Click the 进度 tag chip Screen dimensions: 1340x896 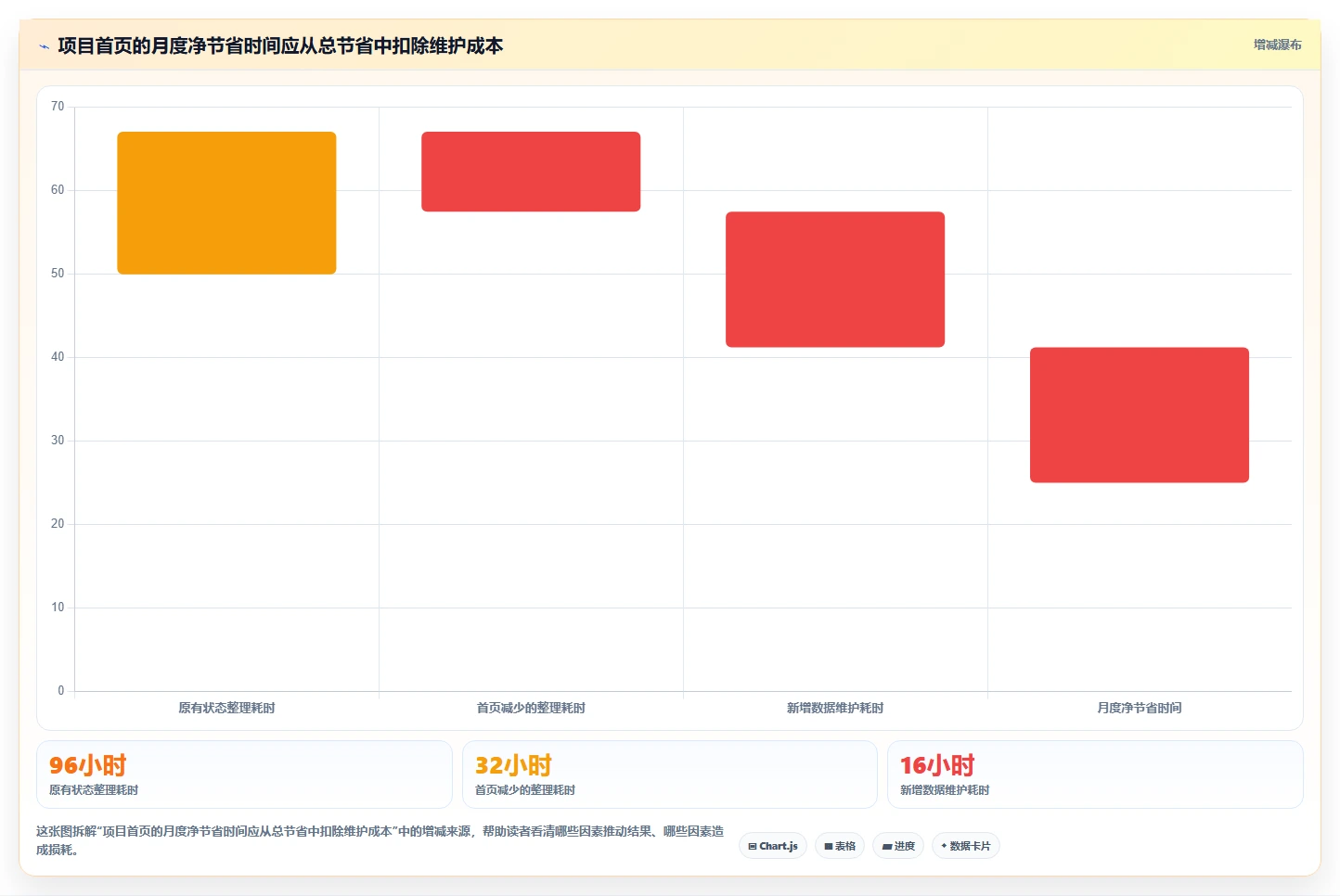tap(898, 846)
